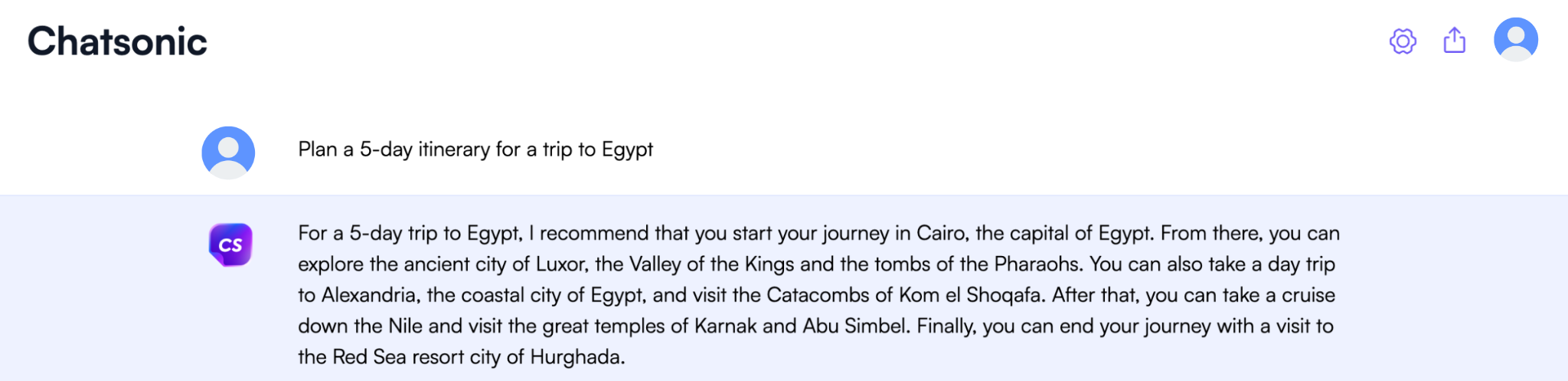Click the word "Hurghada" in the response
The image size is (1568, 381).
576,357
